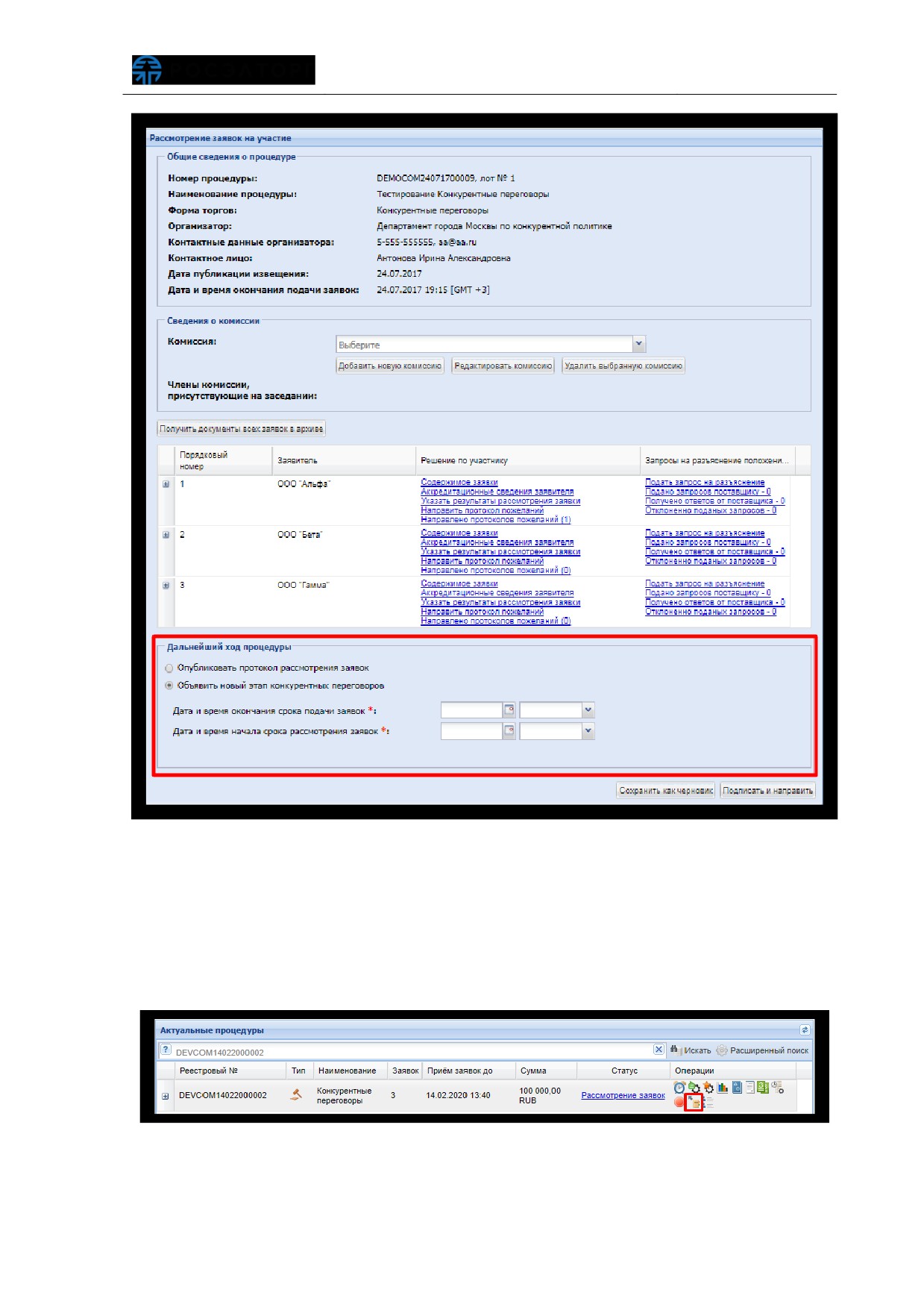Image resolution: width=924 pixels, height=1307 pixels.
Task: Expand row 3 ООО "Гамма"
Action: click(166, 586)
